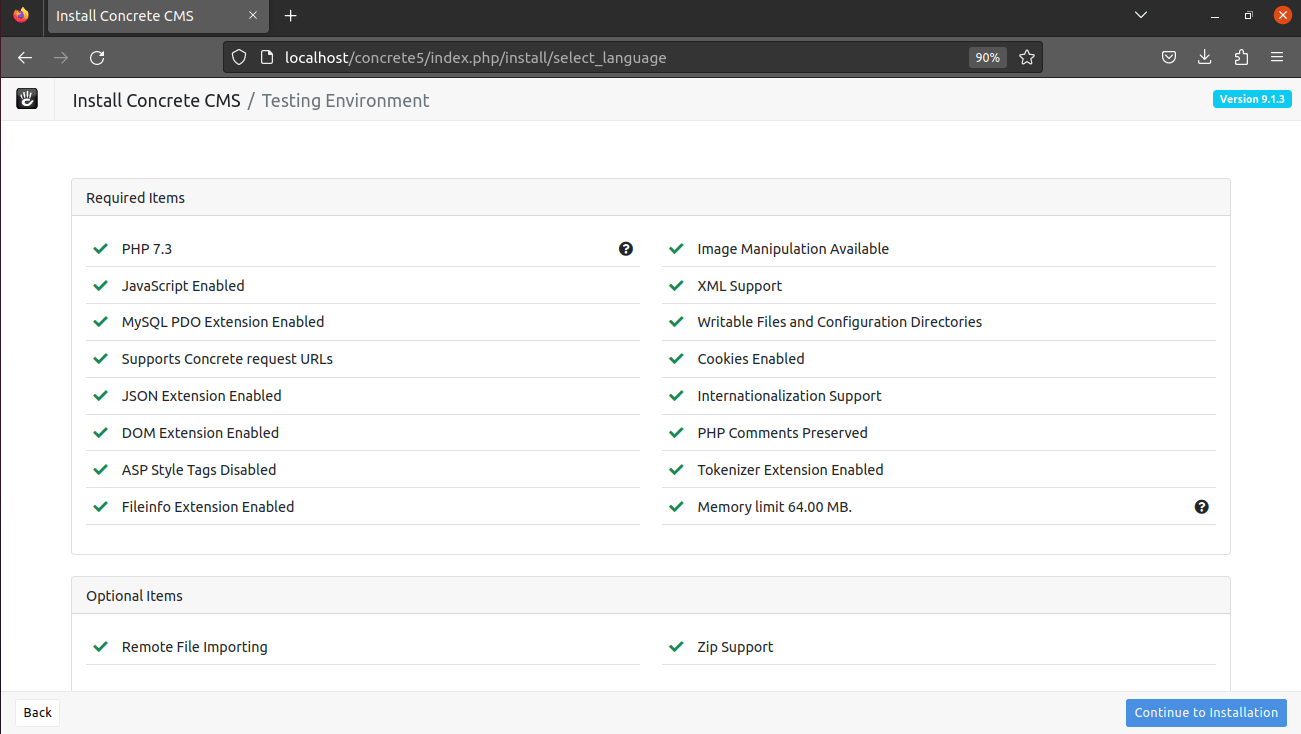Click the checkmark next to Fileinfo Extension Enabled
This screenshot has height=734, width=1301.
point(100,507)
